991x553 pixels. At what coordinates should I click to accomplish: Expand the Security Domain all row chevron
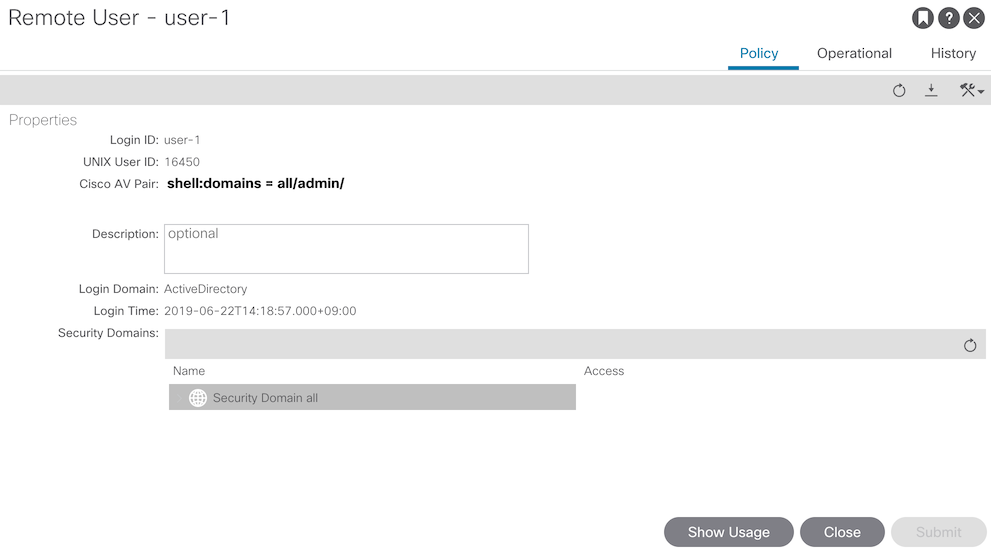coord(179,398)
